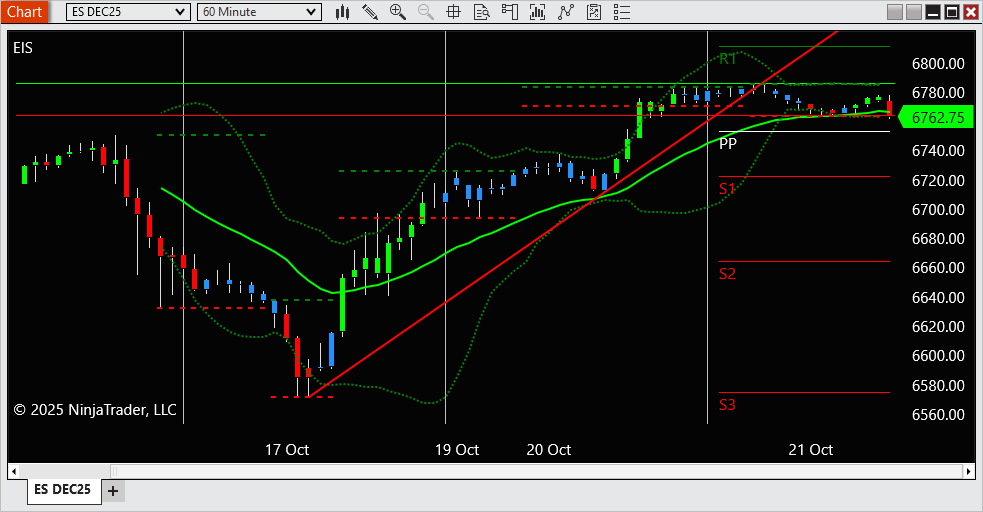Open the strategies icon
Image resolution: width=983 pixels, height=512 pixels.
pyautogui.click(x=565, y=12)
